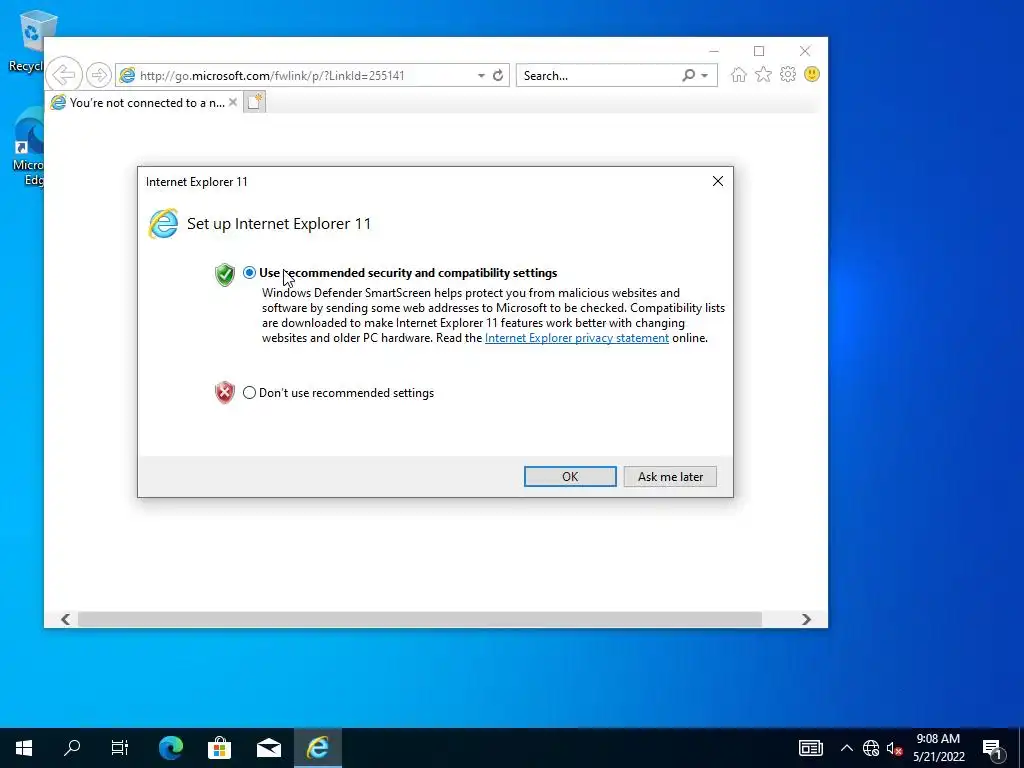Click the horizontal scrollbar thumb in IE
This screenshot has height=768, width=1024.
point(419,619)
